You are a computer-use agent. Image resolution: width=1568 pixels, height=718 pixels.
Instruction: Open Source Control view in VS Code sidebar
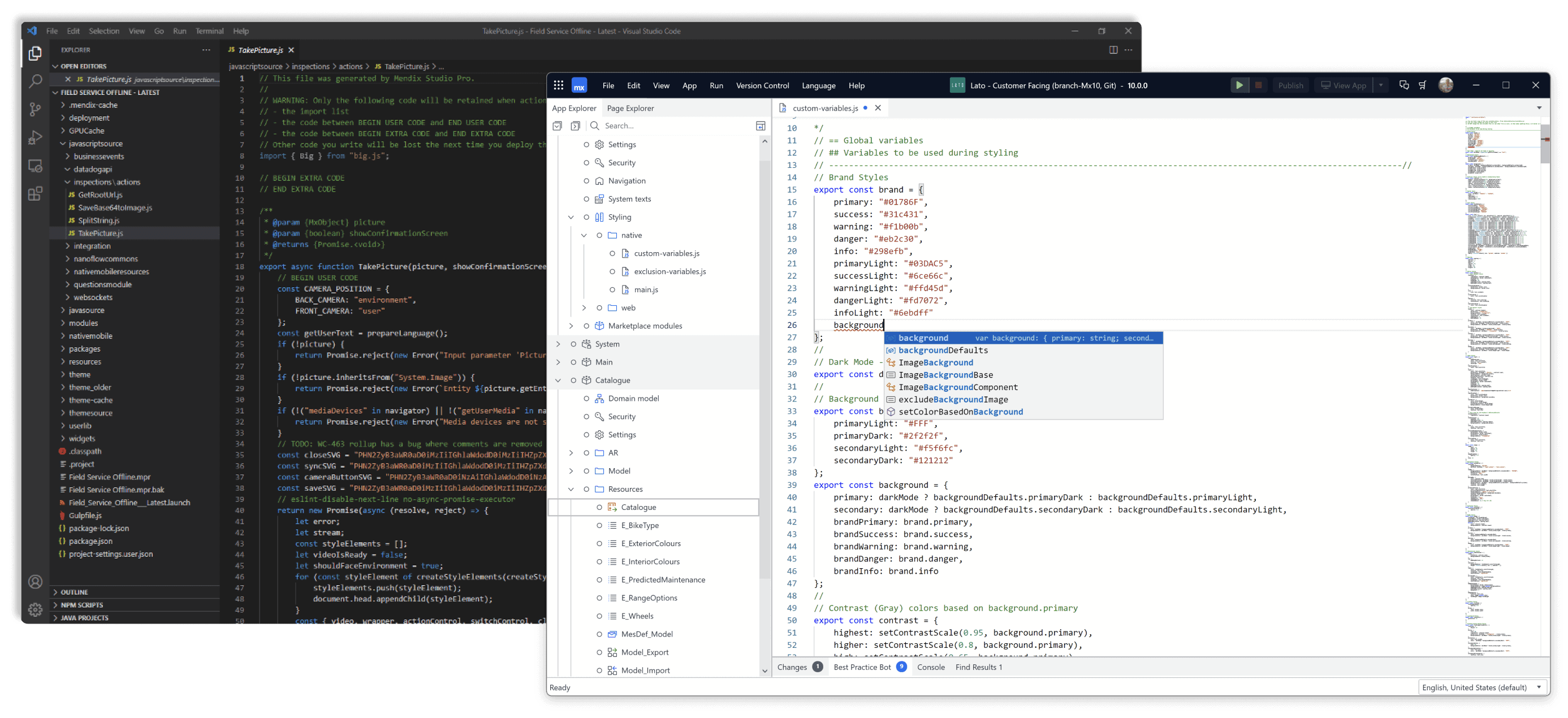click(34, 110)
